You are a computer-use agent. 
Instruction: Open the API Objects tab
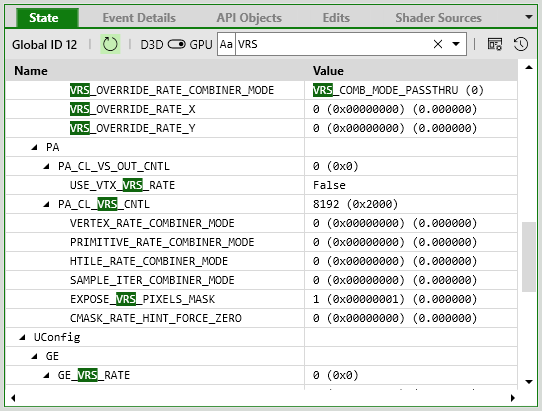[x=249, y=18]
